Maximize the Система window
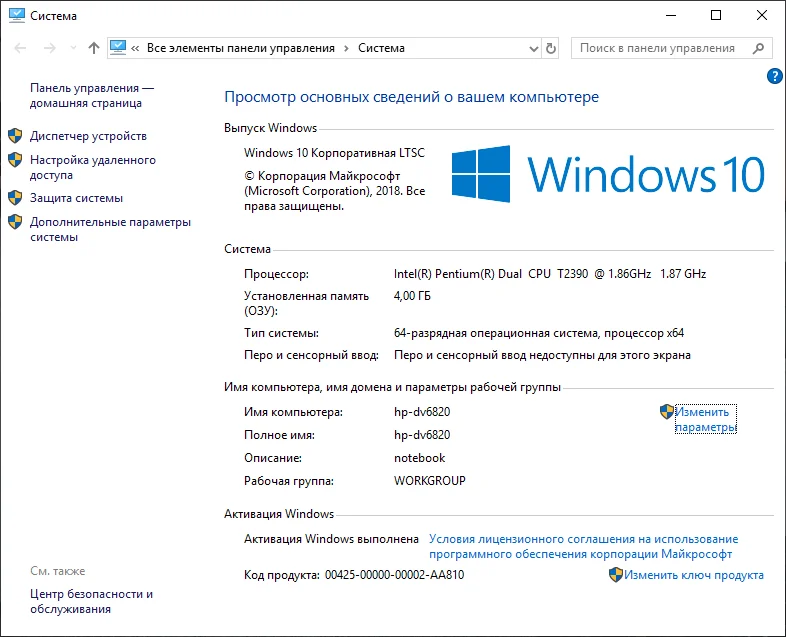 (716, 16)
